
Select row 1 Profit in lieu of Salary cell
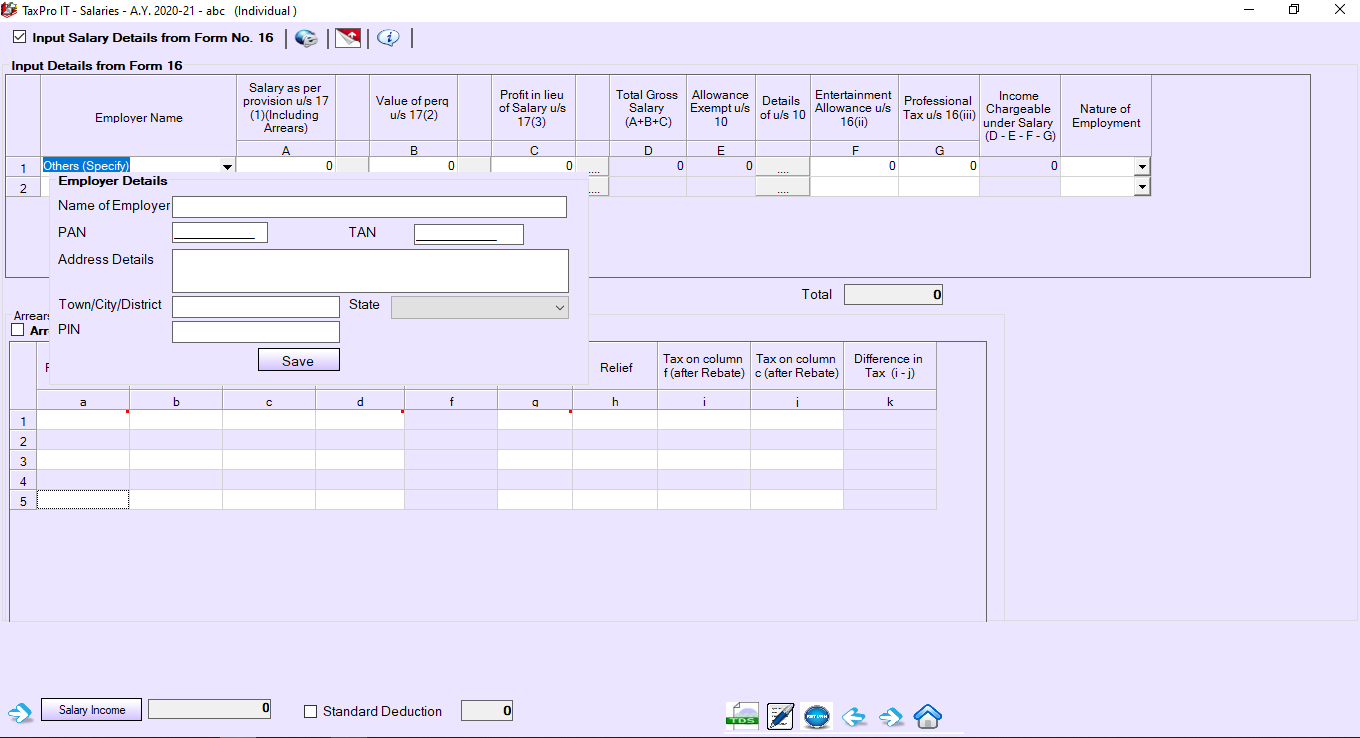click(x=533, y=166)
